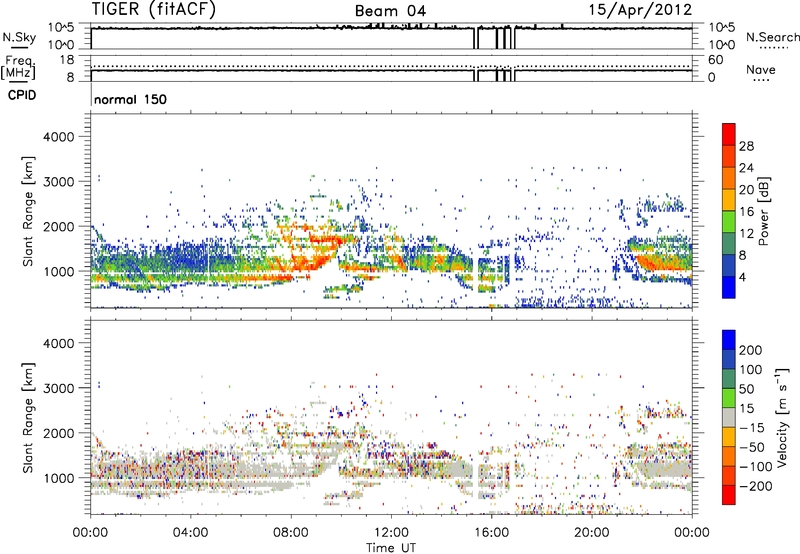Screen dimensions: 800x554
Task: Click the '20:00' time axis tick label
Action: click(x=591, y=533)
